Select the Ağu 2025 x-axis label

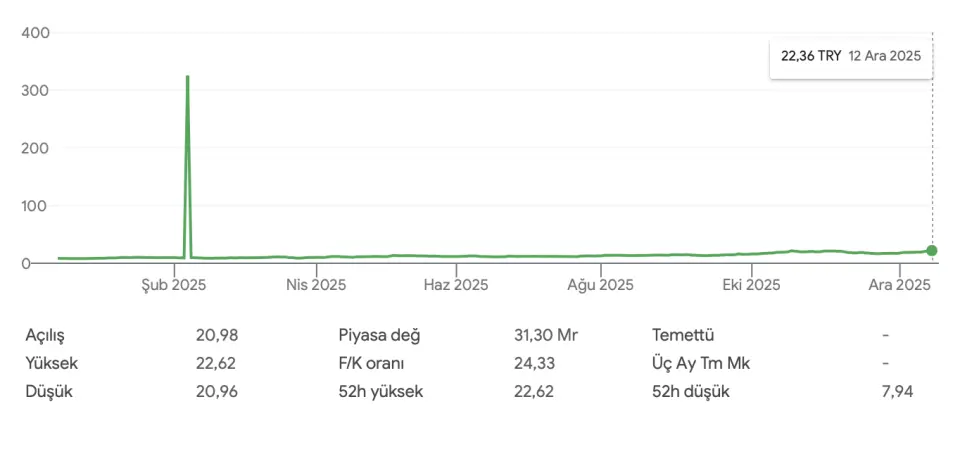point(600,285)
